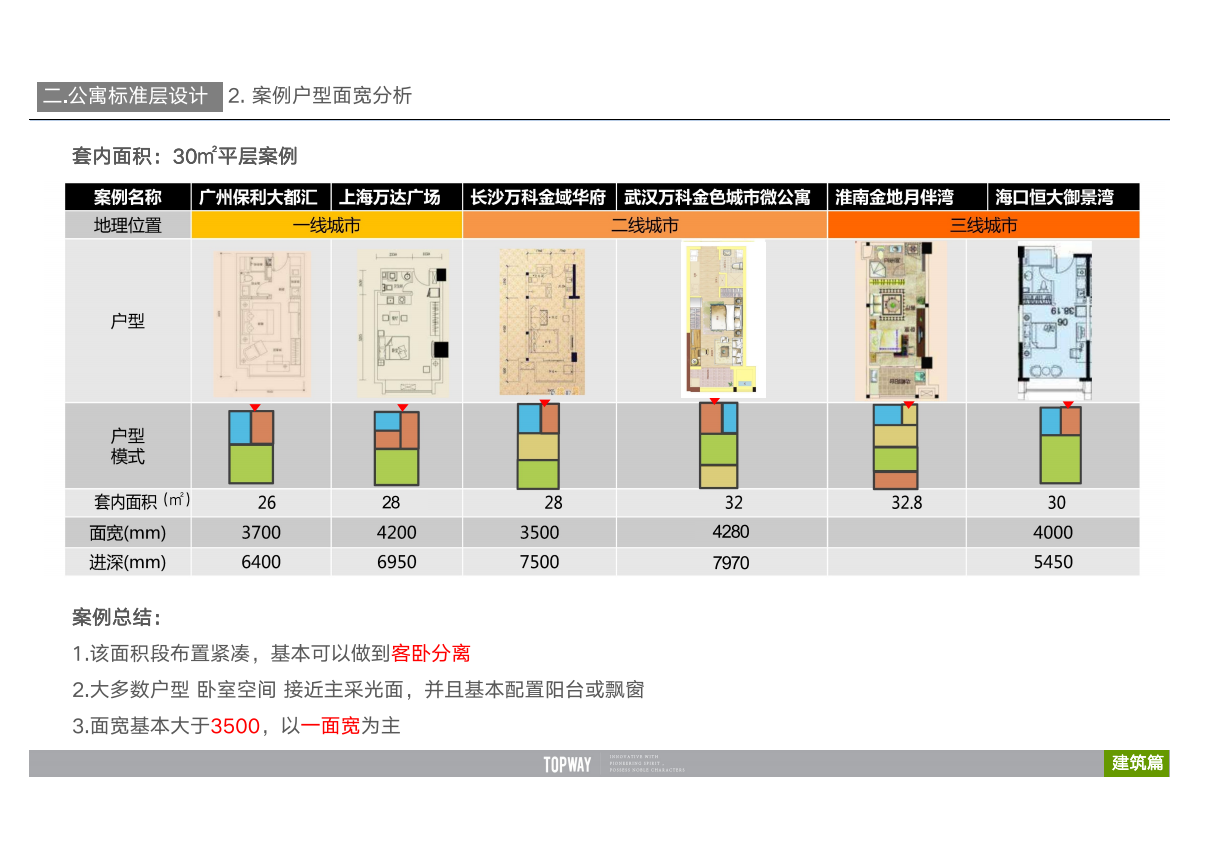
Task: Click the 上海万达广场 layout pattern diagram
Action: [397, 447]
